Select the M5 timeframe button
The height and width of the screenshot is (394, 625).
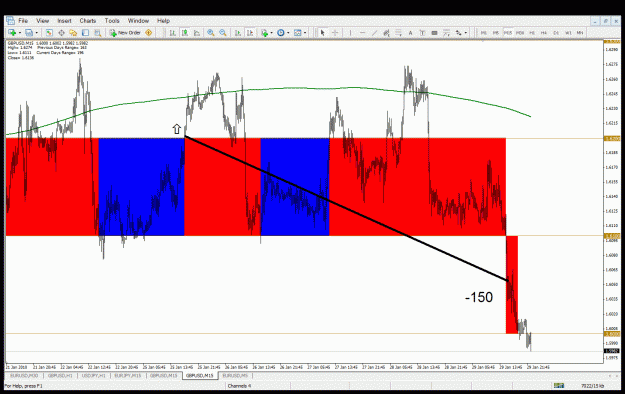[496, 33]
